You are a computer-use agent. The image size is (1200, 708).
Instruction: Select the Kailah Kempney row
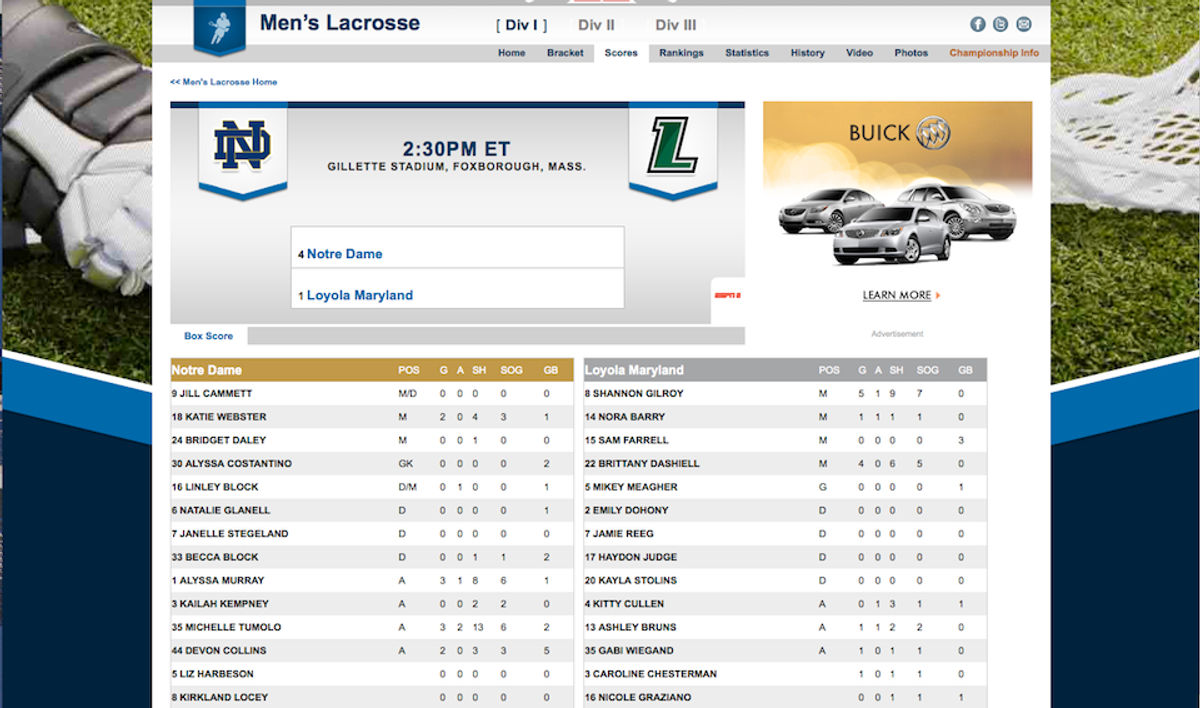(x=372, y=604)
